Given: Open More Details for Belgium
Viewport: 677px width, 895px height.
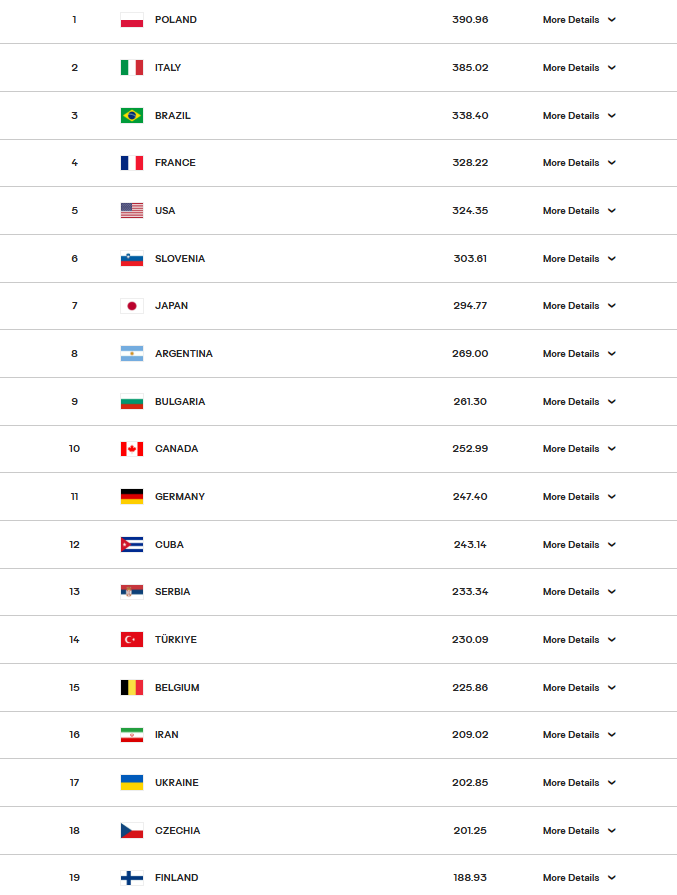Looking at the screenshot, I should tap(571, 688).
